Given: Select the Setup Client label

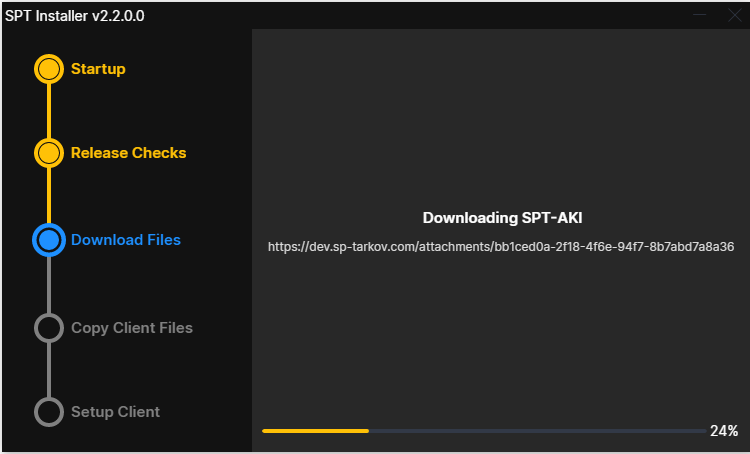Looking at the screenshot, I should [115, 412].
